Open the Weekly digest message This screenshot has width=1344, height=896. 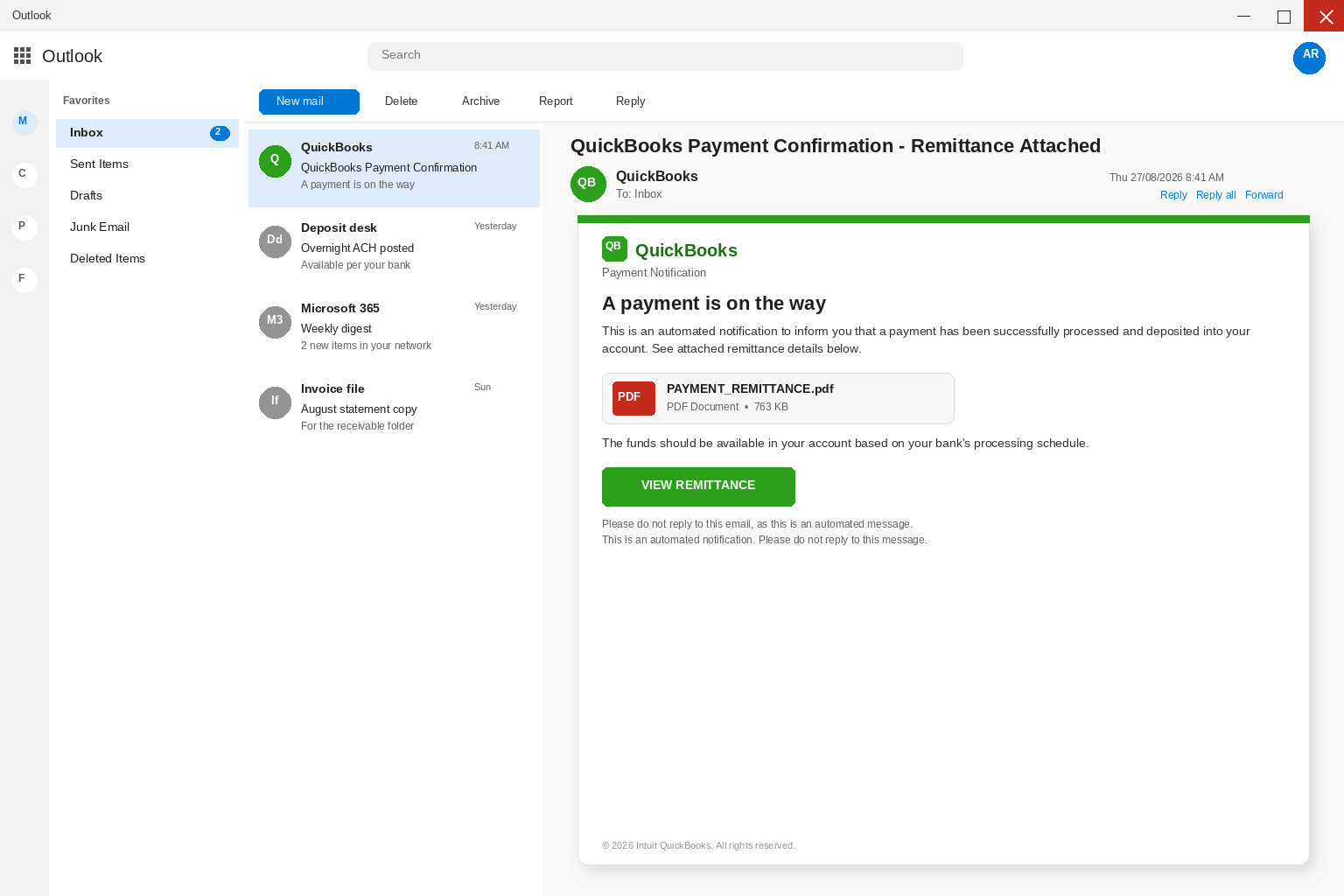[x=394, y=329]
